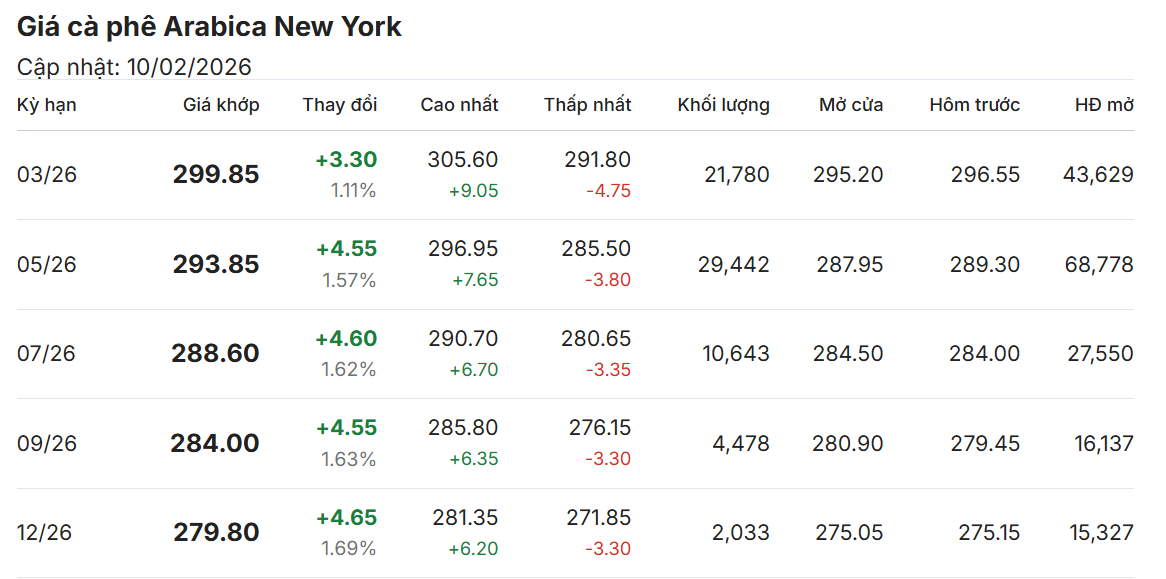Viewport: 1166px width, 579px height.
Task: Click the 05/26 volume value 29,442
Action: tap(735, 265)
